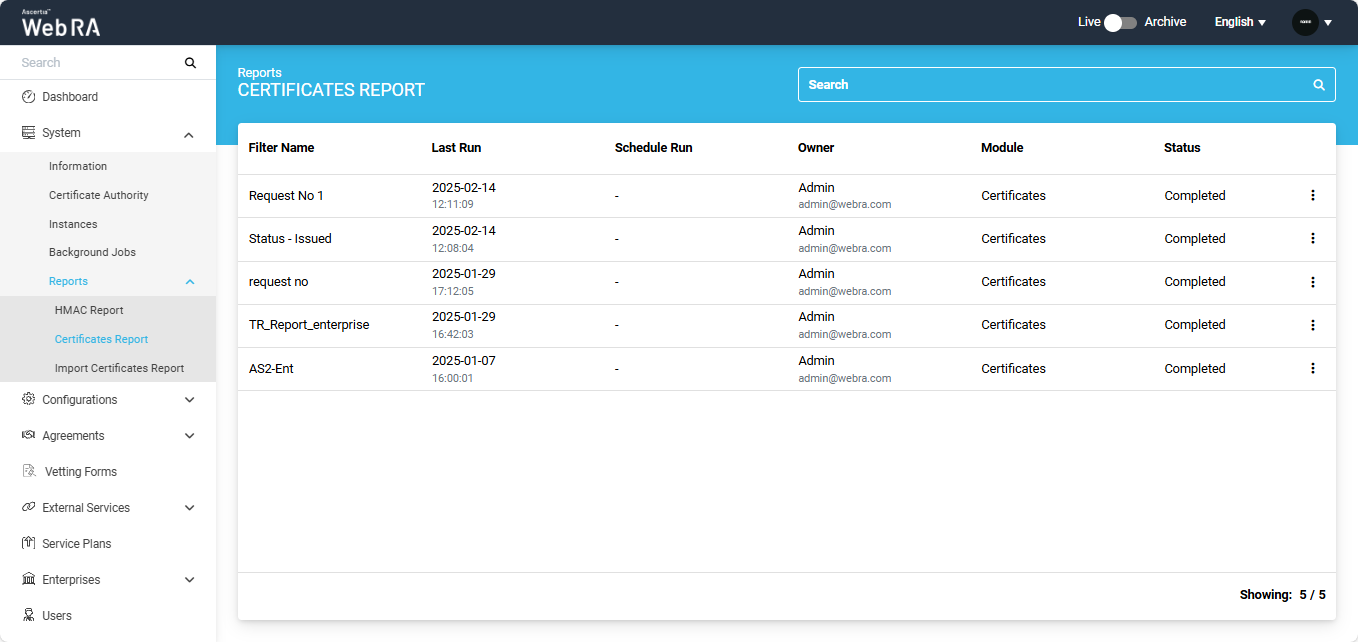
Task: Open the user profile avatar dropdown
Action: coord(1312,22)
